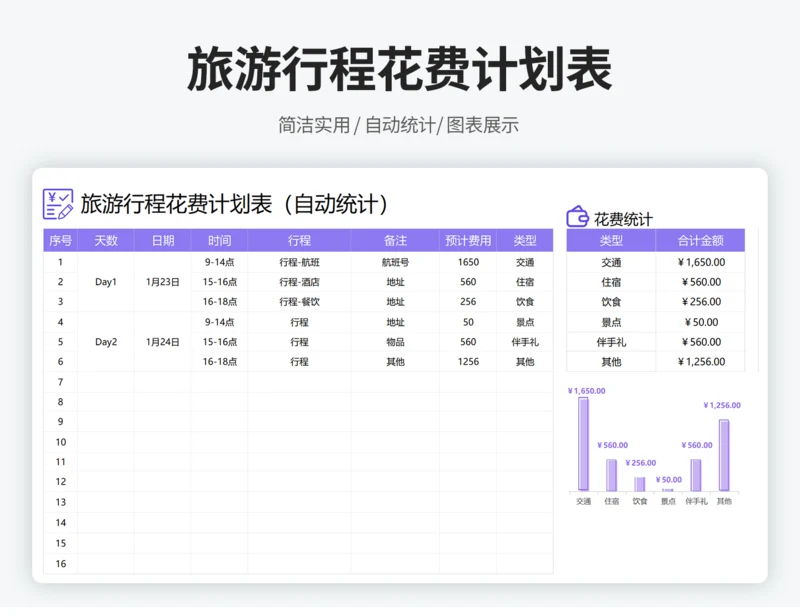Select the 行程 column header
This screenshot has height=616, width=800.
coord(299,240)
